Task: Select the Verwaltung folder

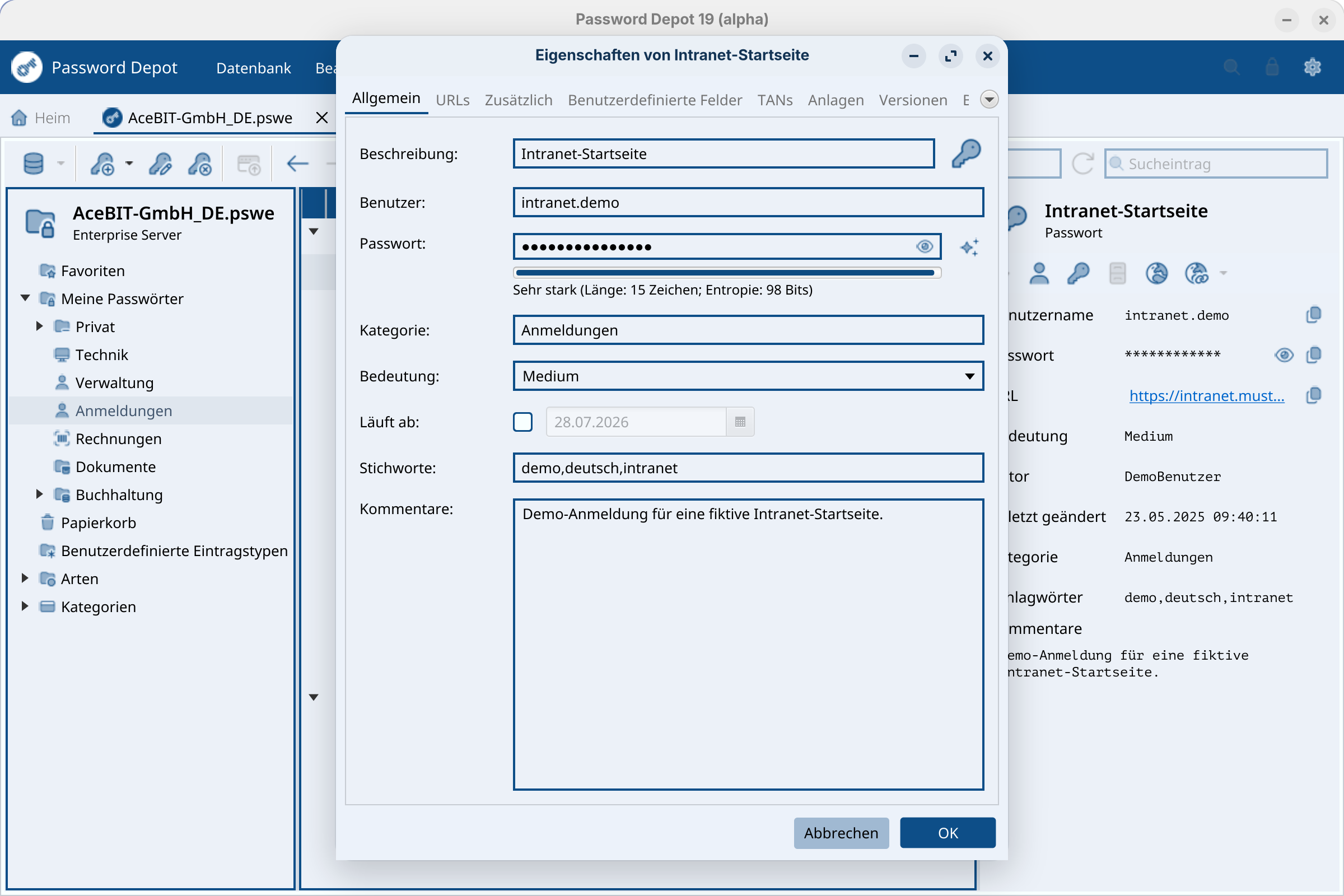Action: coord(114,382)
